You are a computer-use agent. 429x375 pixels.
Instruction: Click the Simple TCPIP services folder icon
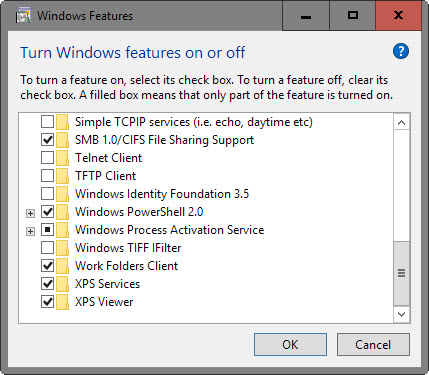pos(62,122)
